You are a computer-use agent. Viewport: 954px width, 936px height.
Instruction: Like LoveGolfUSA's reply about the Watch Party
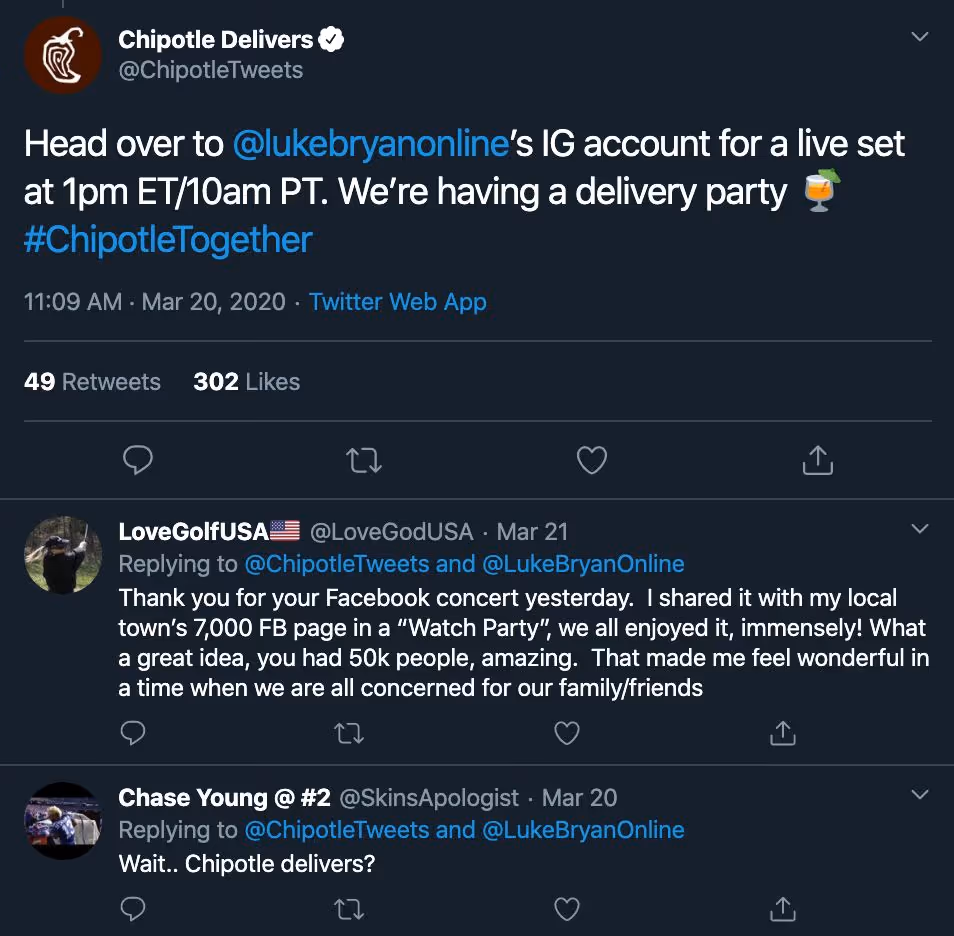pyautogui.click(x=566, y=733)
